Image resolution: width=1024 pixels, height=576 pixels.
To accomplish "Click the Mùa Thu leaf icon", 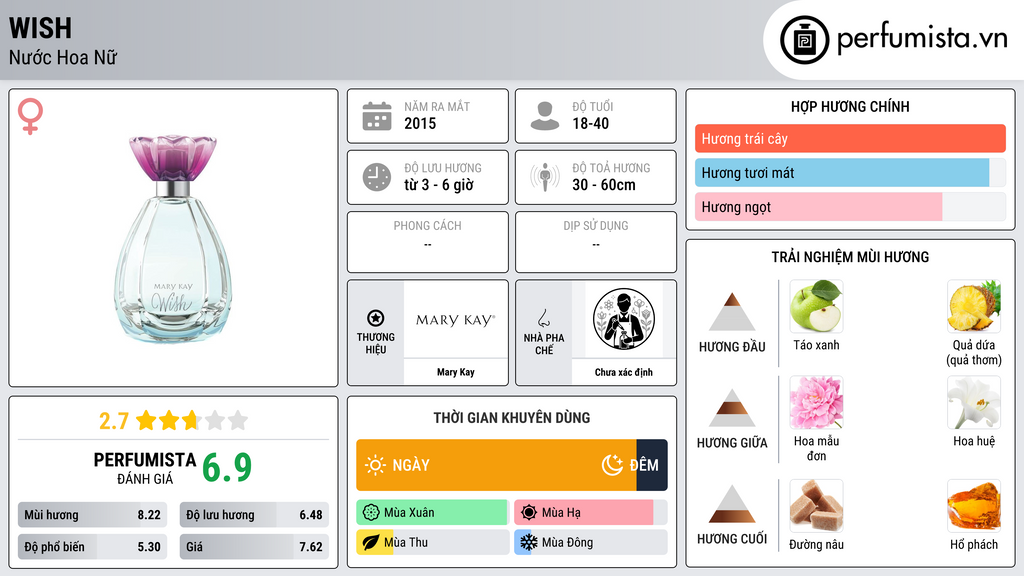I will tap(371, 542).
